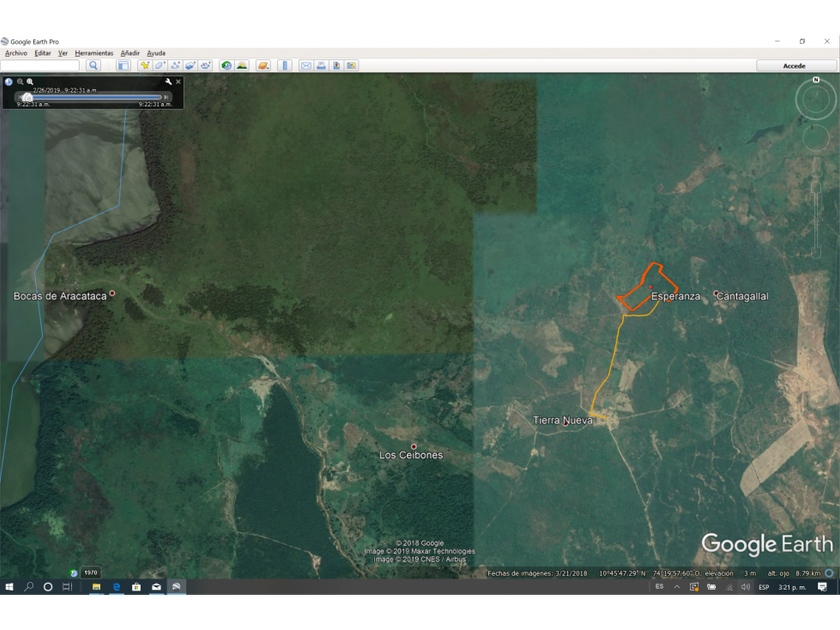The height and width of the screenshot is (630, 840).
Task: Click the email icon in toolbar
Action: point(306,65)
